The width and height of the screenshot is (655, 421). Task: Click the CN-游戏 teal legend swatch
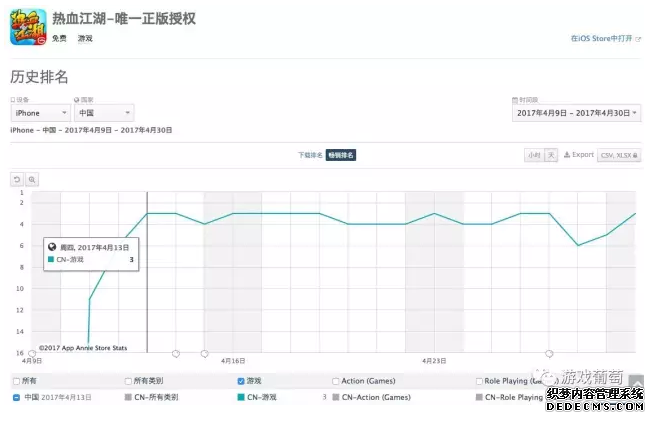click(x=241, y=397)
